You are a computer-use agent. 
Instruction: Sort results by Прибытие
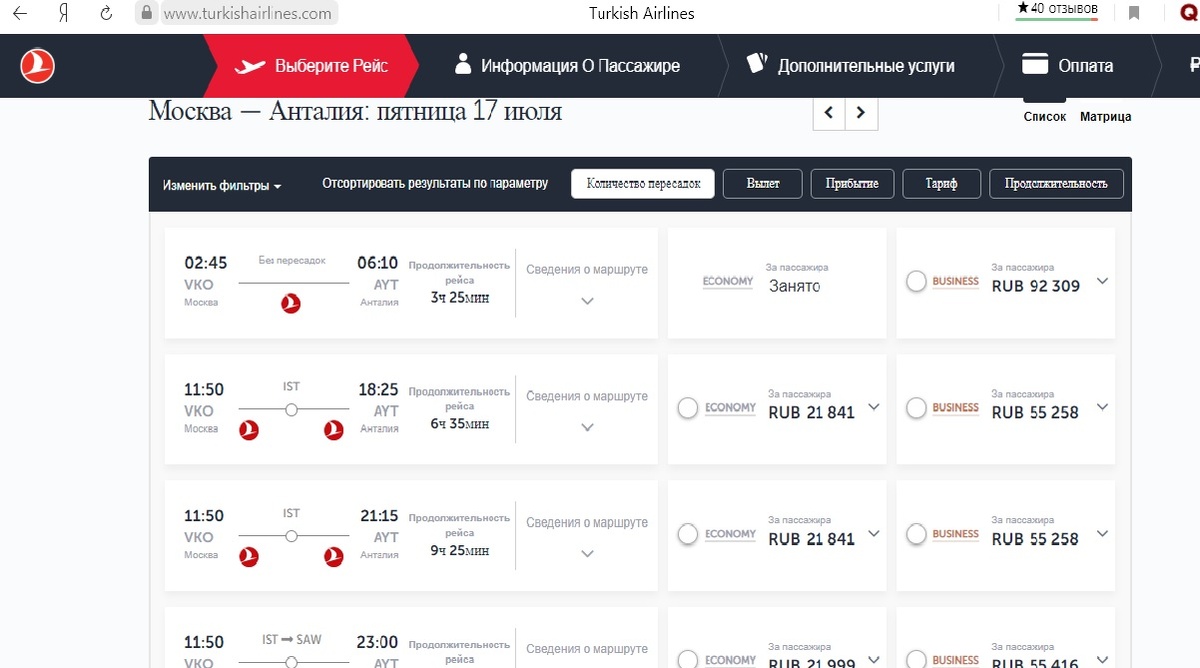pyautogui.click(x=852, y=183)
